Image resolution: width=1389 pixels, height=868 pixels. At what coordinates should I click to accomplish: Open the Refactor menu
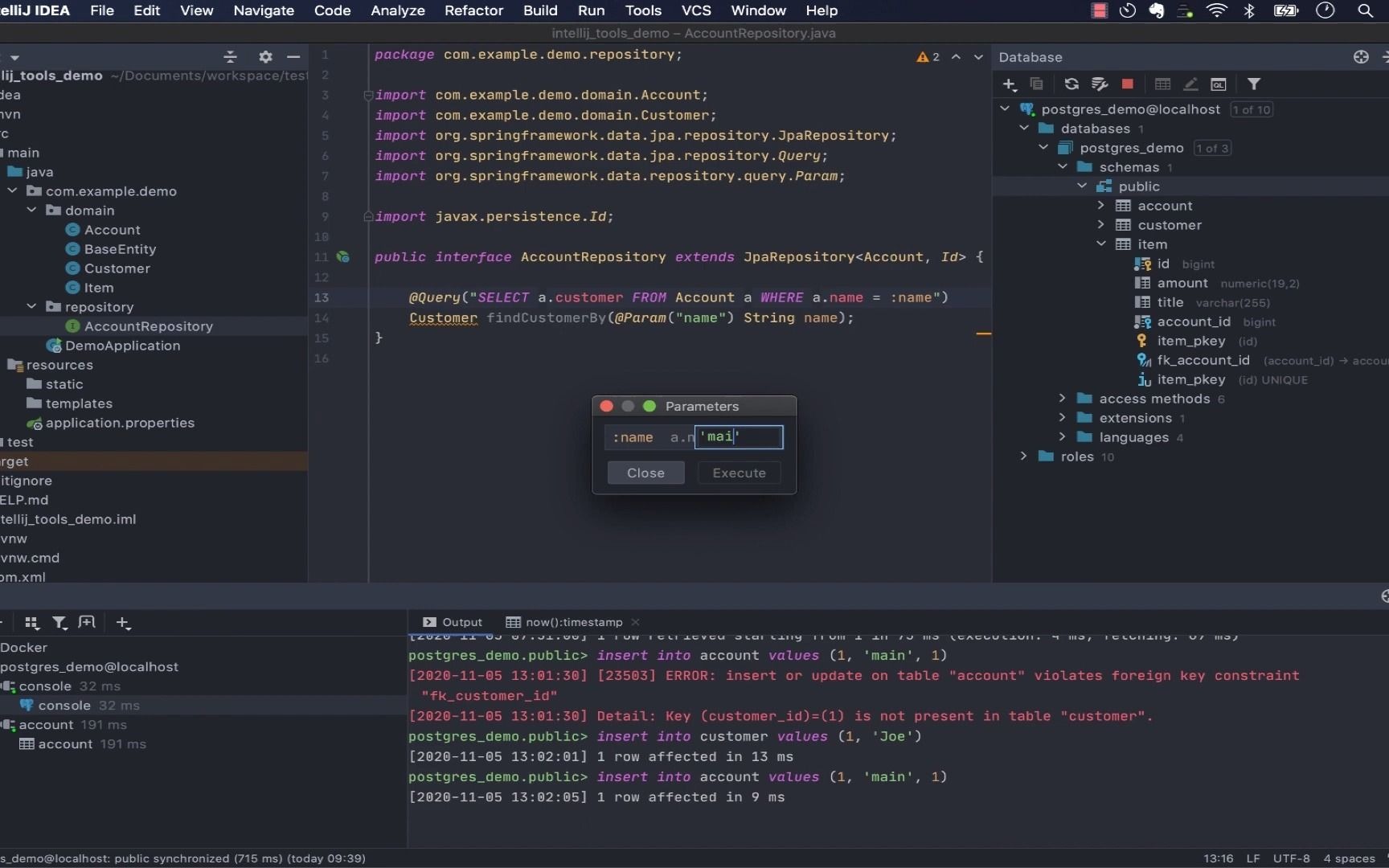click(473, 10)
